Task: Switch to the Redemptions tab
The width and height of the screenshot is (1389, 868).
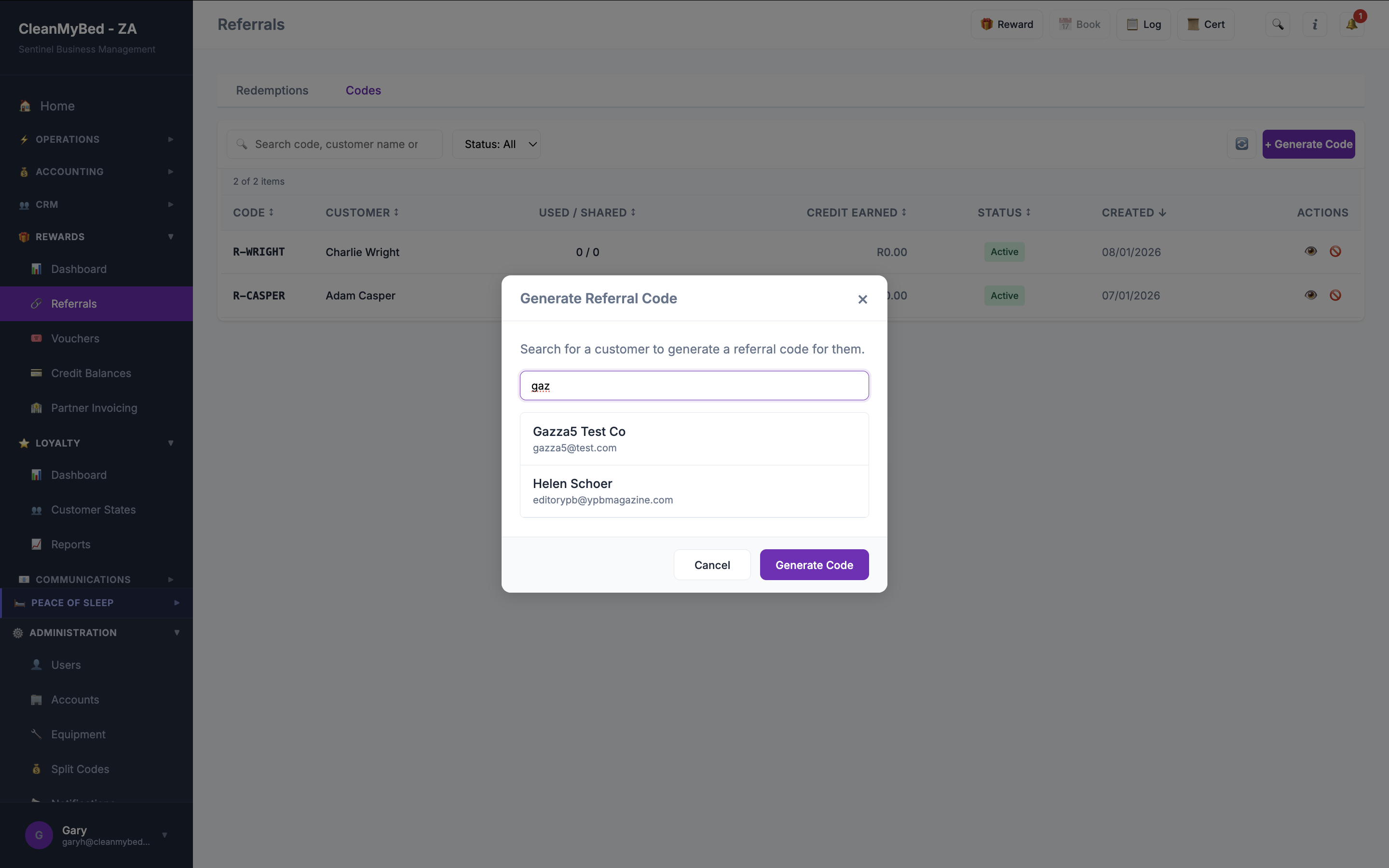Action: [272, 90]
